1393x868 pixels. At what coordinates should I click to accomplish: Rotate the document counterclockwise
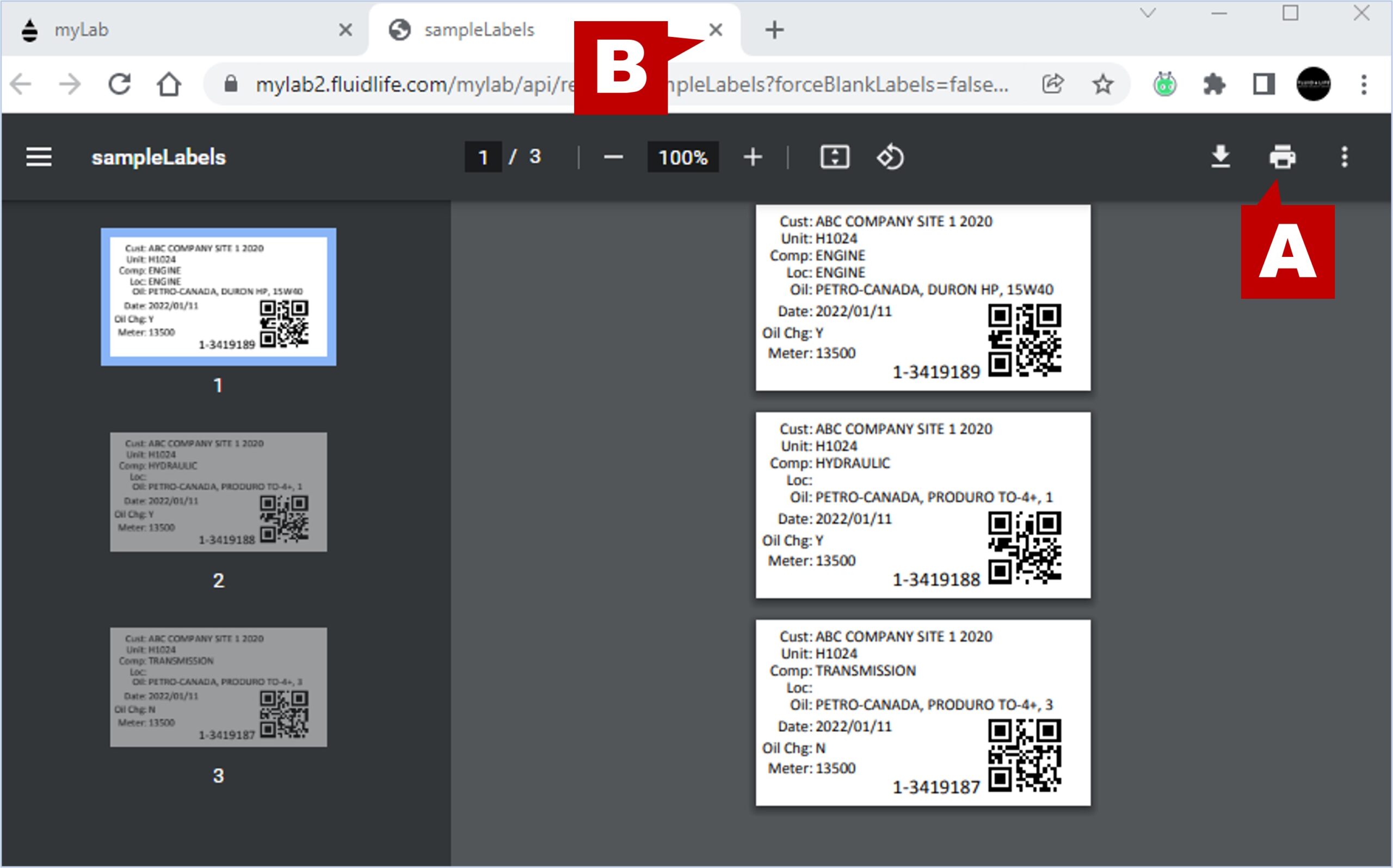tap(890, 157)
